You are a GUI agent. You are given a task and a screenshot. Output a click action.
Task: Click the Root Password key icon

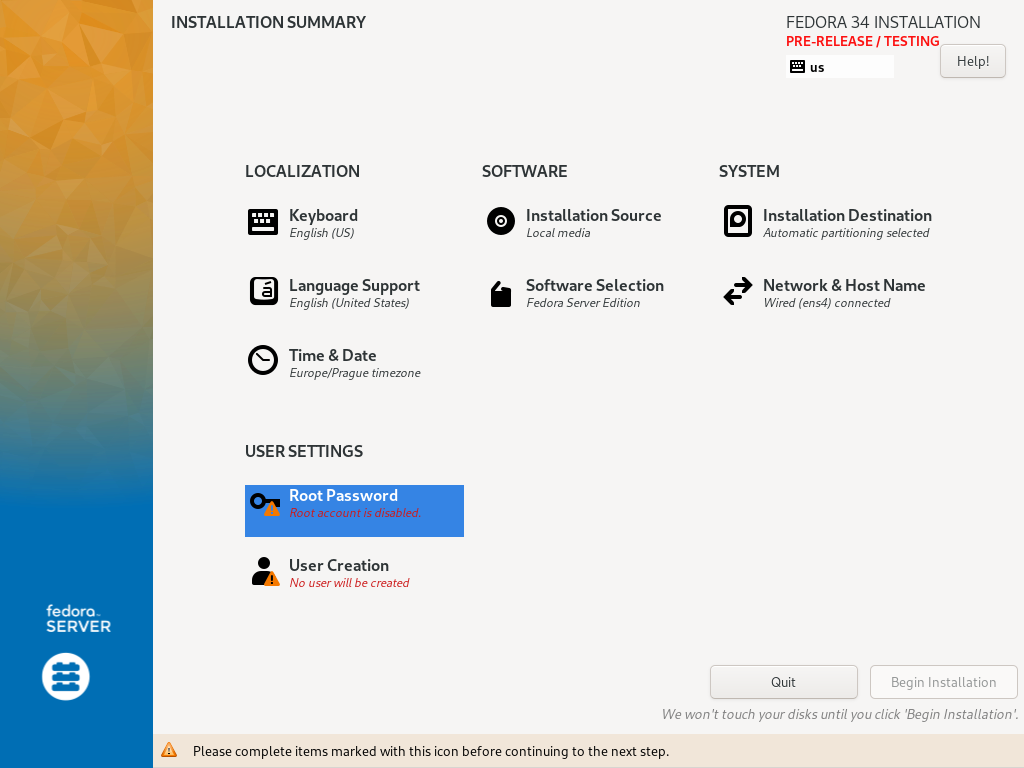click(264, 504)
